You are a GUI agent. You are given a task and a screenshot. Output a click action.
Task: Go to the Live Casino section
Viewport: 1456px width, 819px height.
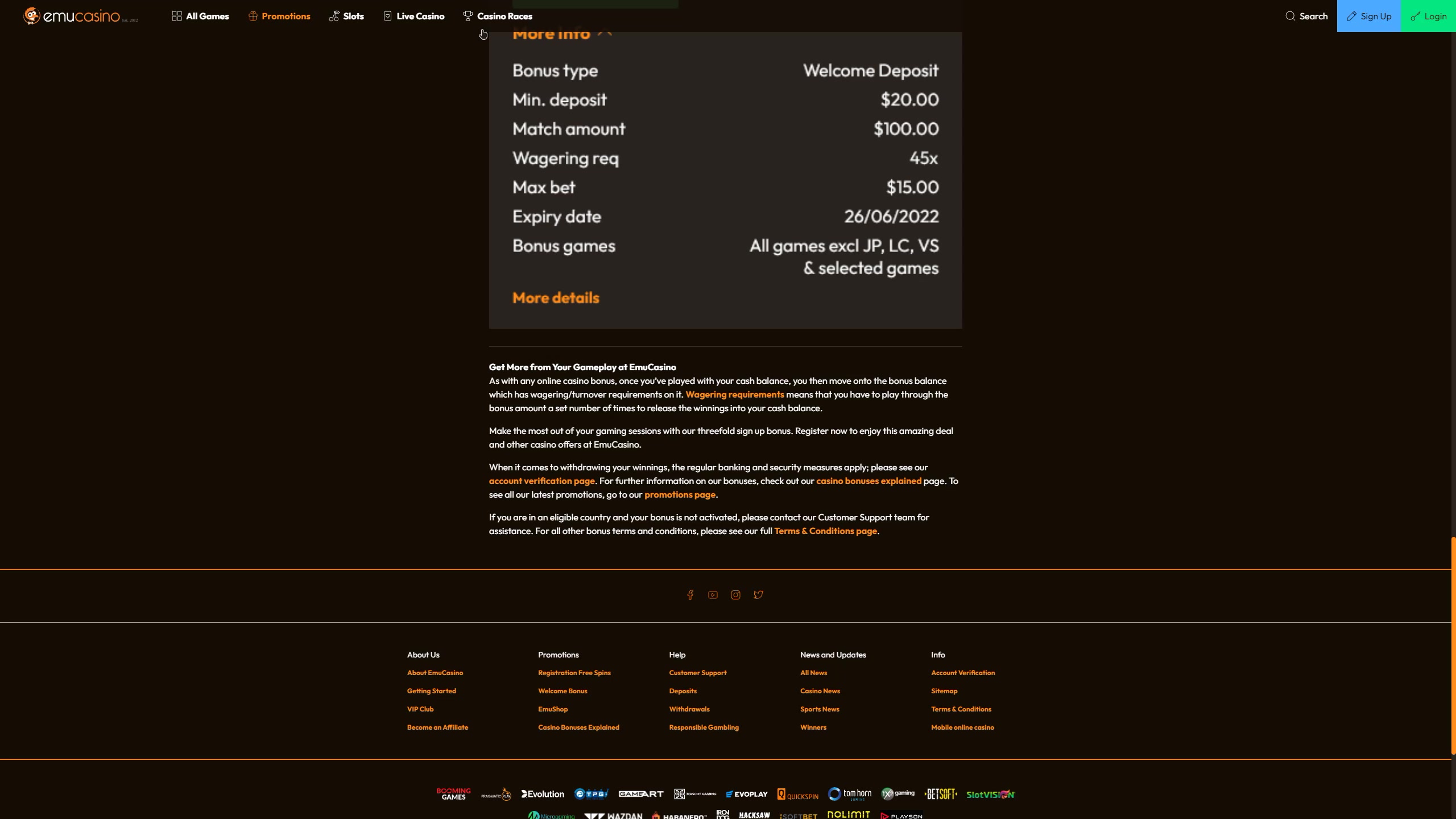click(413, 16)
